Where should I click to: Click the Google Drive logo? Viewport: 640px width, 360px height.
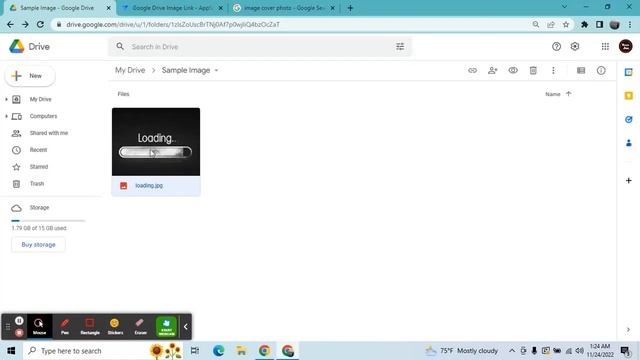(x=17, y=47)
